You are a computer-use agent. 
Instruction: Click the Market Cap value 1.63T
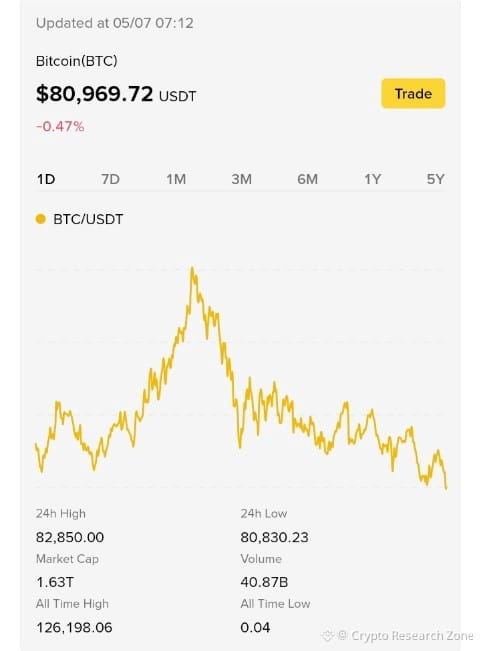click(55, 582)
